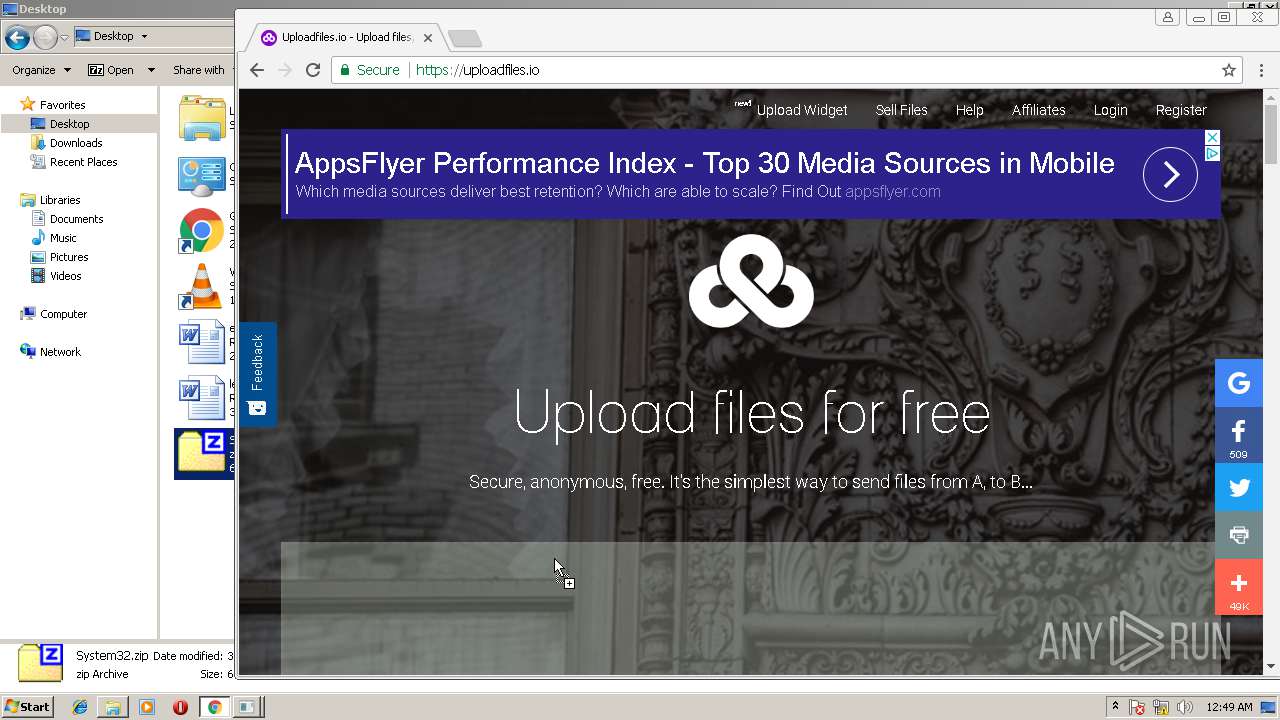Close the AppsFlyer ad with X
Image resolution: width=1280 pixels, height=720 pixels.
click(1212, 137)
